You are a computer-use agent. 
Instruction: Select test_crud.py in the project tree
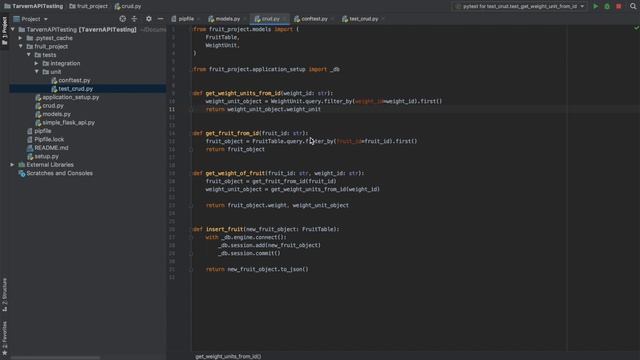click(76, 89)
